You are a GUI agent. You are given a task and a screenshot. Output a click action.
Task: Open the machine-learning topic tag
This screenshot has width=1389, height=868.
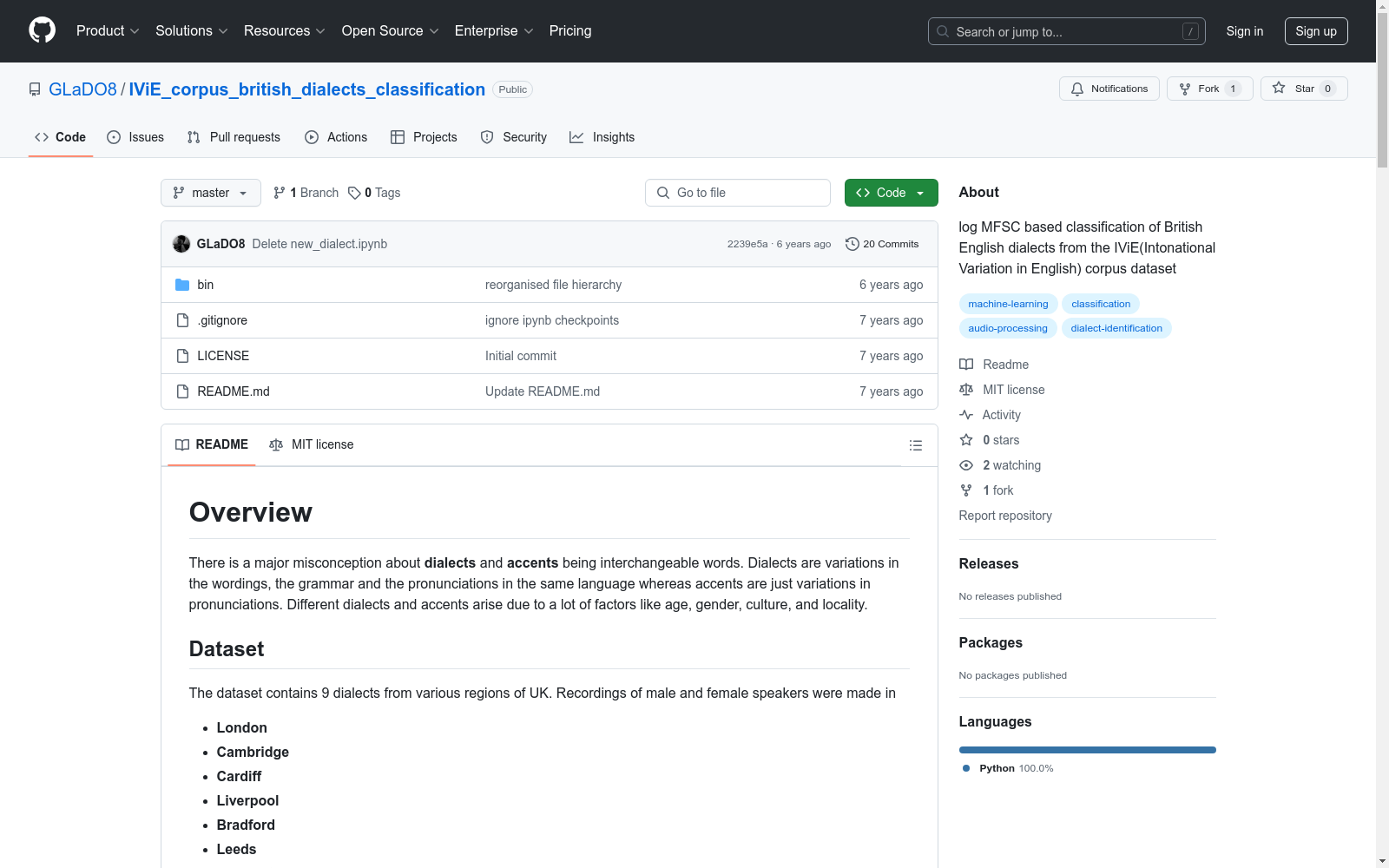point(1008,304)
